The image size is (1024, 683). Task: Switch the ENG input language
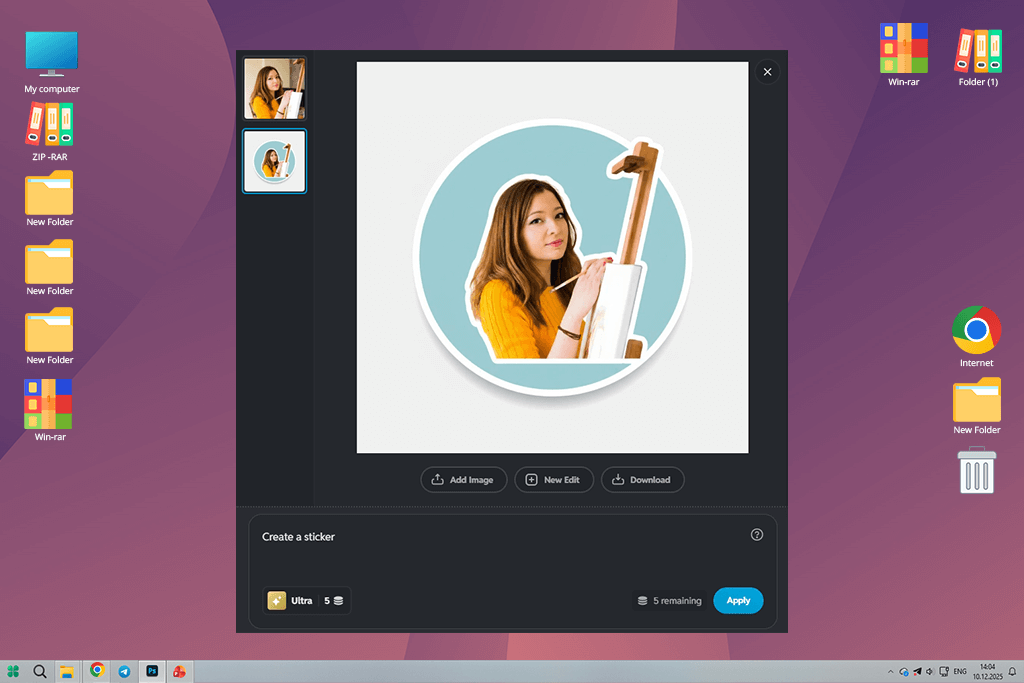point(960,671)
